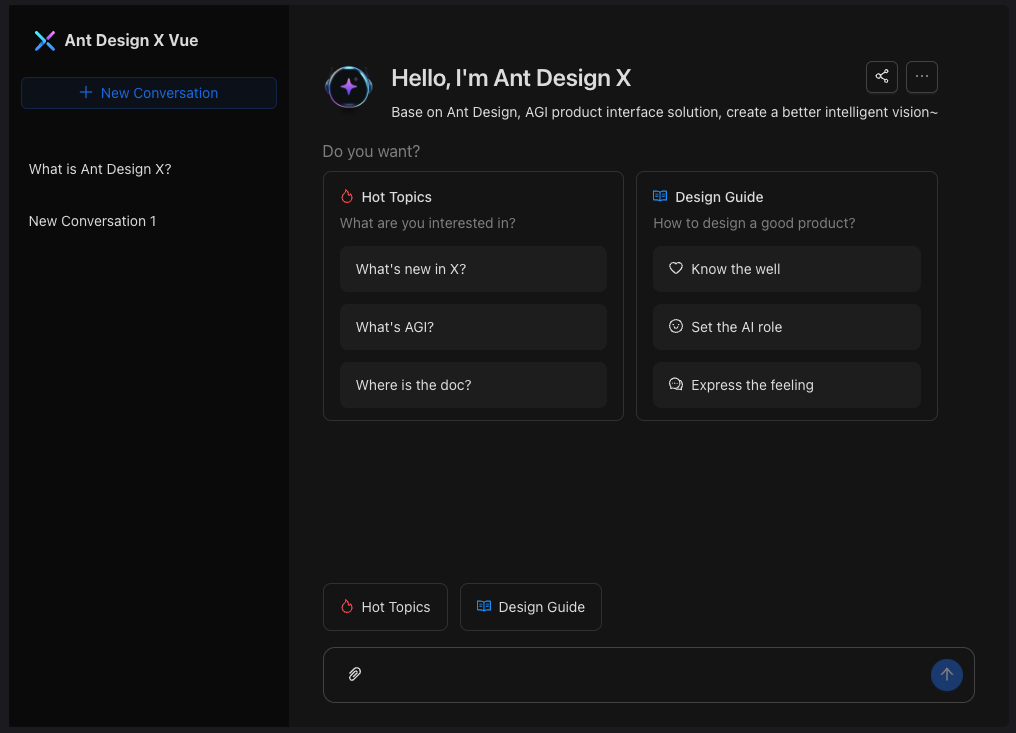Click the welcome avatar sparkle icon

(x=349, y=87)
